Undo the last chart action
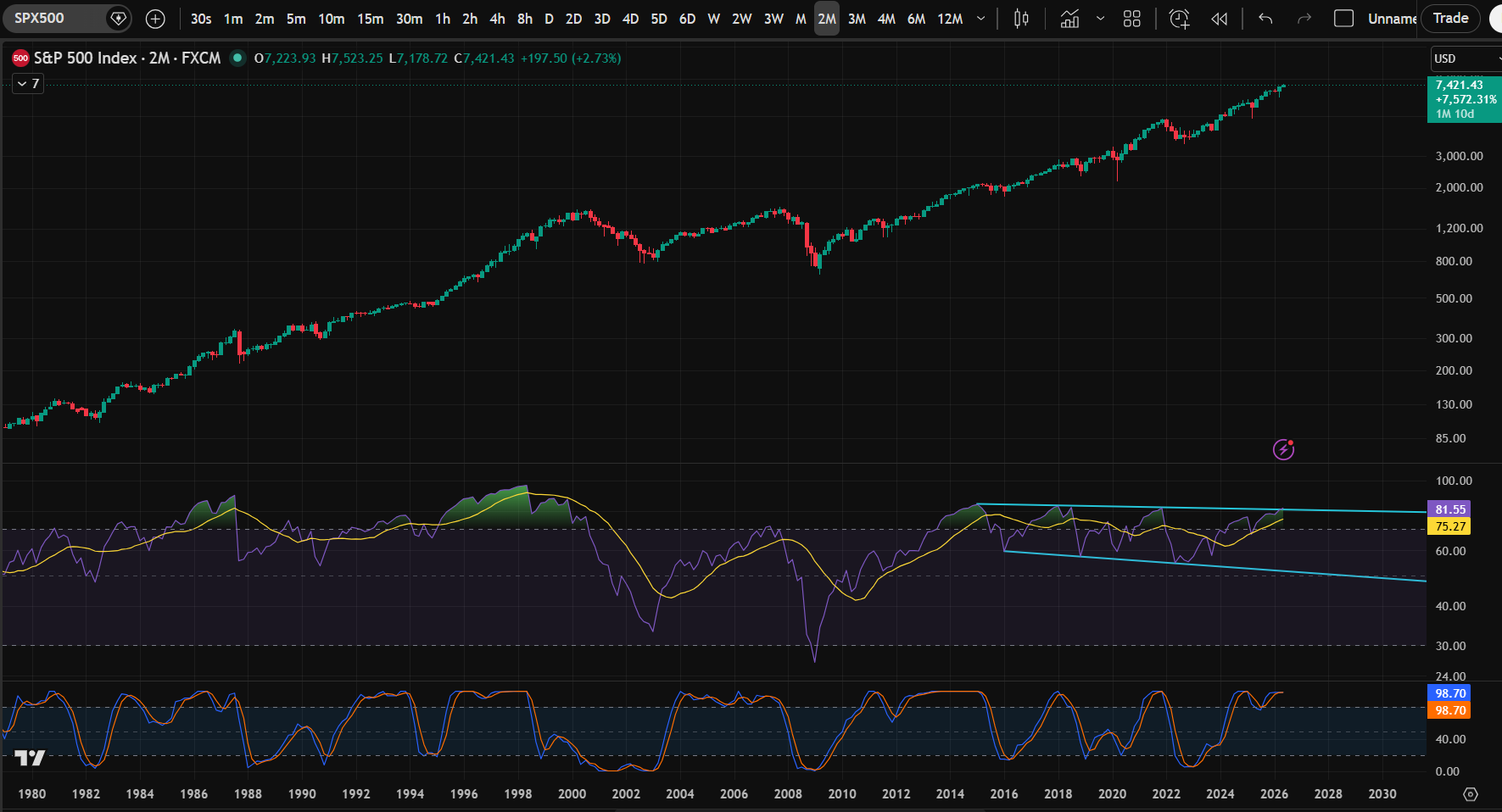 click(x=1265, y=19)
